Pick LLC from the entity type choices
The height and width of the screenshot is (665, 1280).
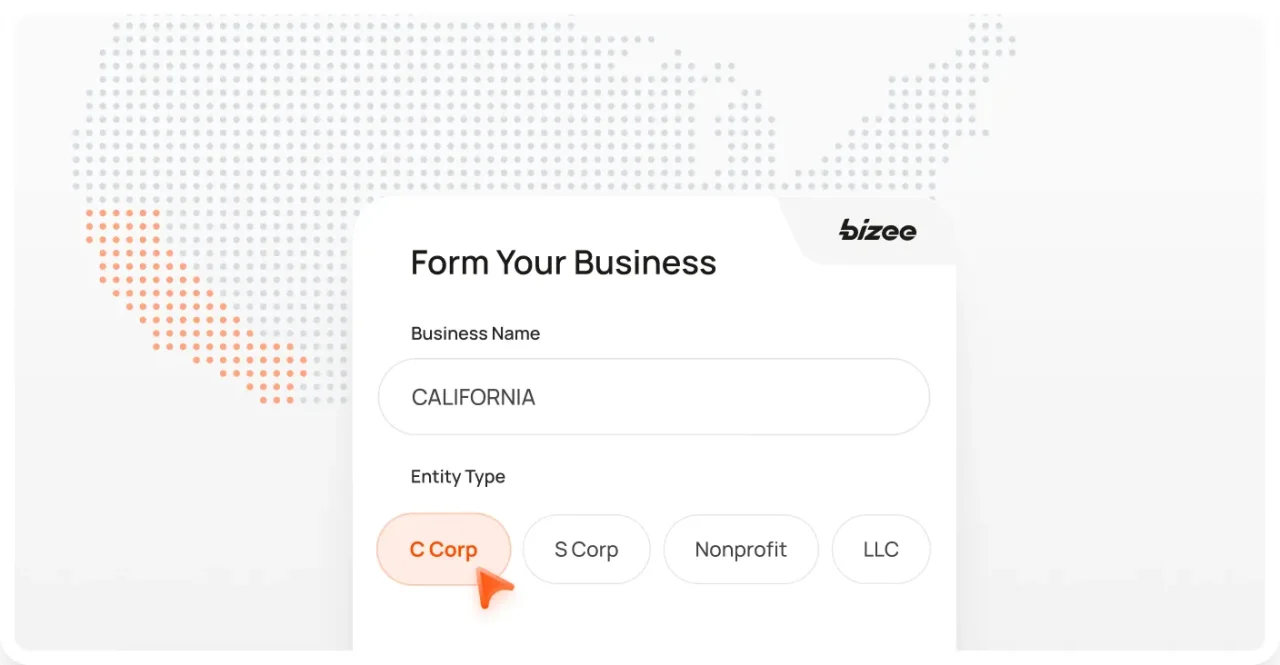tap(880, 549)
